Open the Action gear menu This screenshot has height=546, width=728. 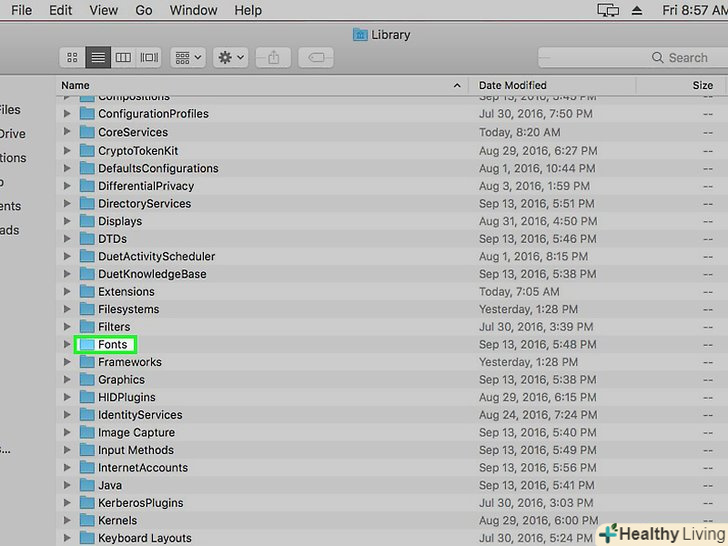(231, 58)
